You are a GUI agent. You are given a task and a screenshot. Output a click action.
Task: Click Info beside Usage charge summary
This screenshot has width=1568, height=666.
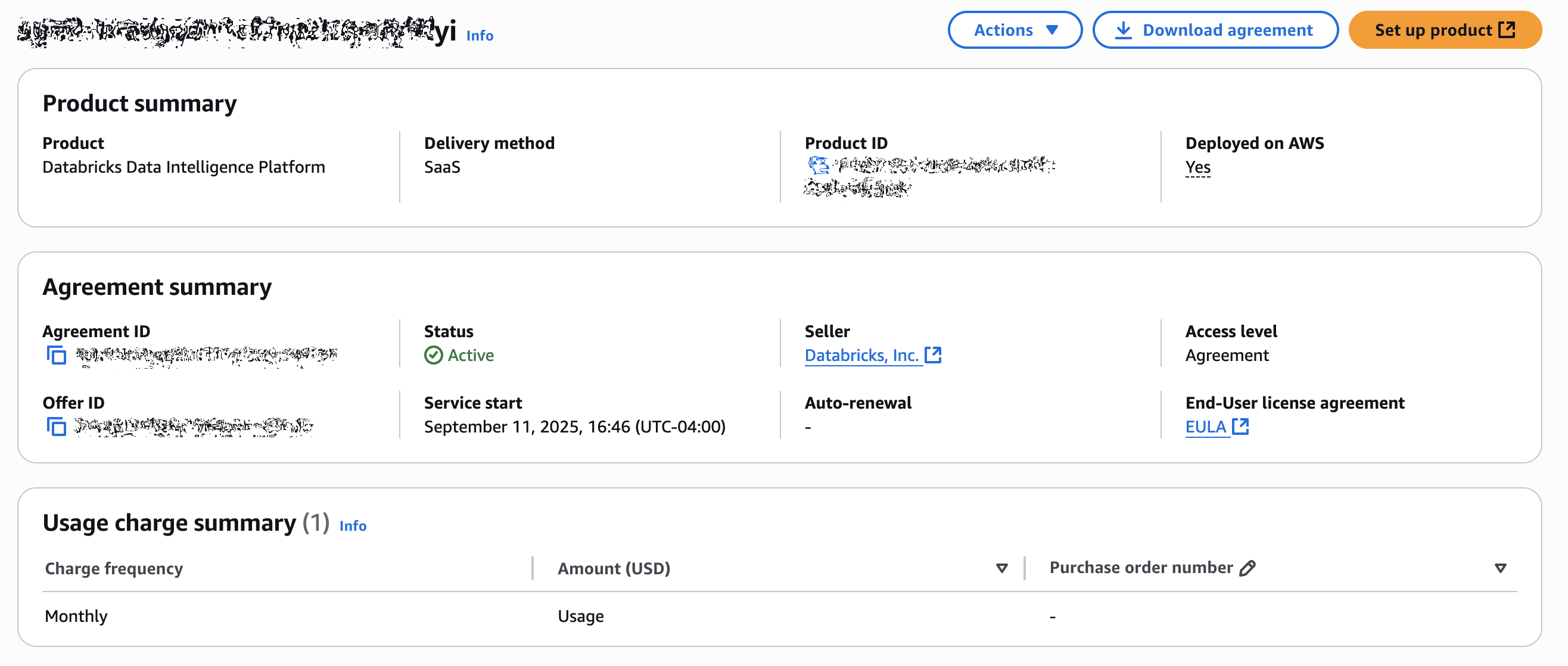point(352,525)
